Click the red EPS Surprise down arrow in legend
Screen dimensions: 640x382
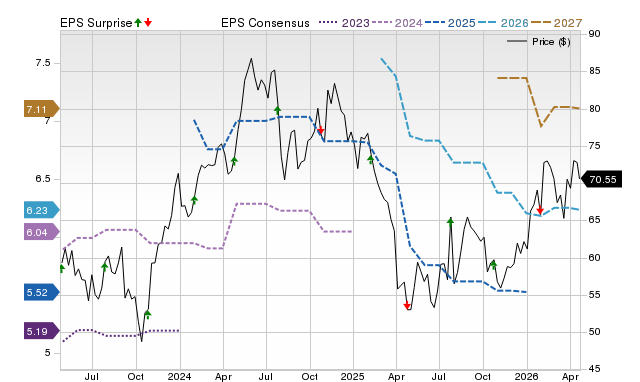(x=148, y=23)
